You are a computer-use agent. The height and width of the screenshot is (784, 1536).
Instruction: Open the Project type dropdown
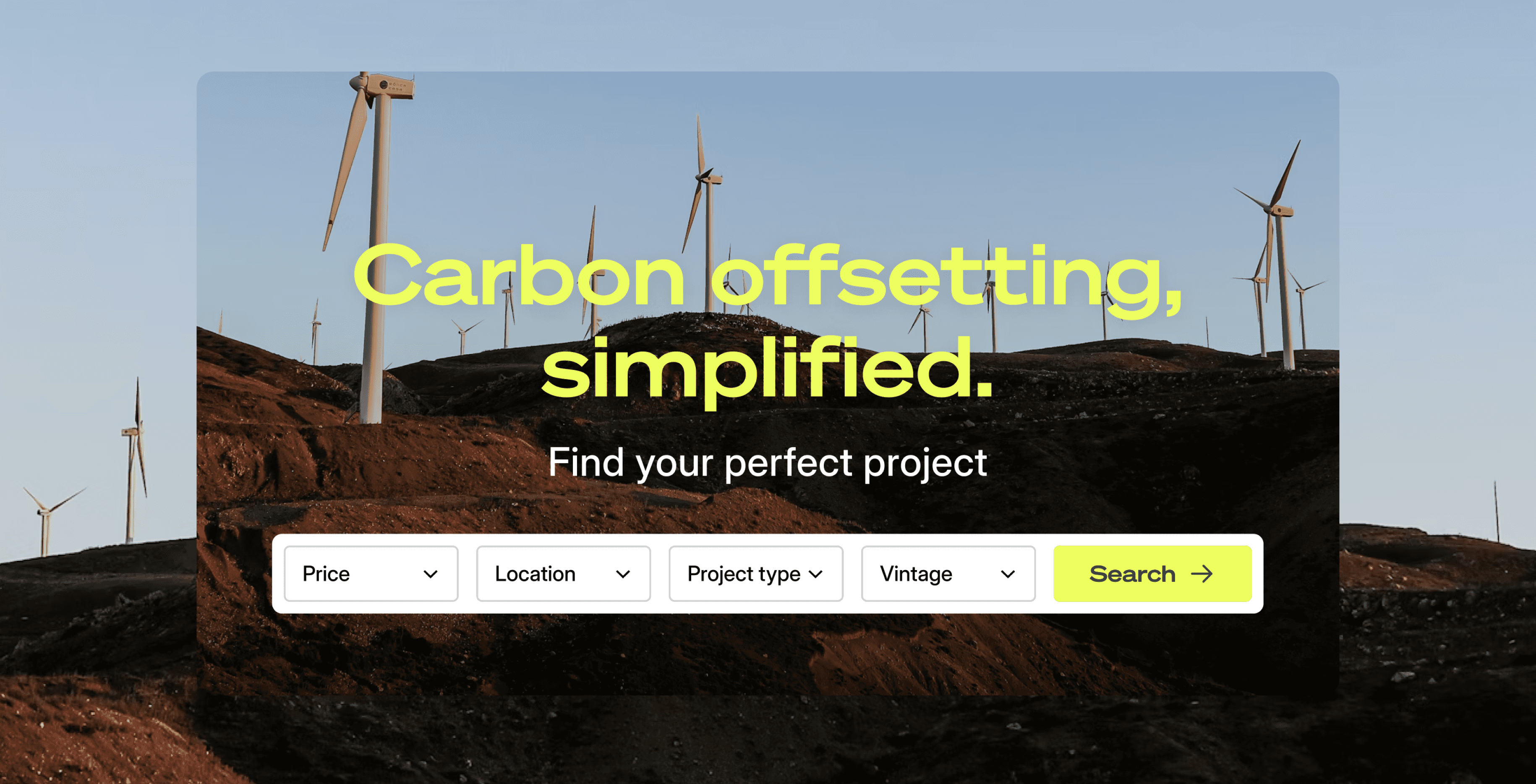click(756, 573)
